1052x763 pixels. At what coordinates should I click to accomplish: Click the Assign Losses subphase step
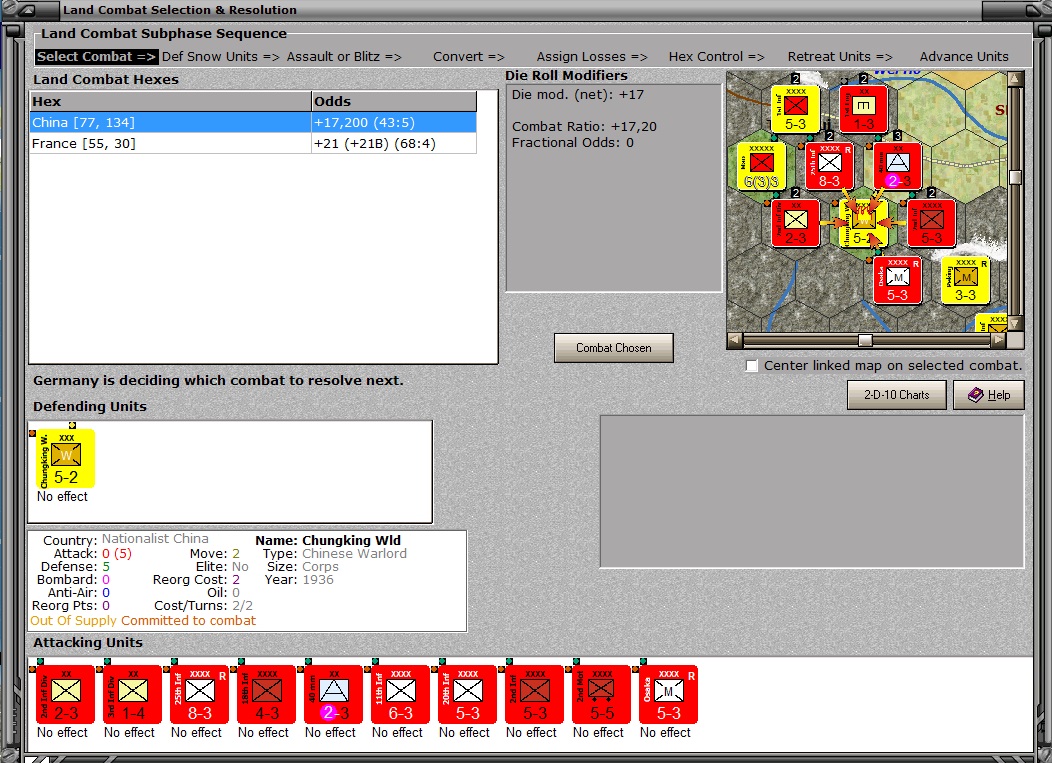592,56
